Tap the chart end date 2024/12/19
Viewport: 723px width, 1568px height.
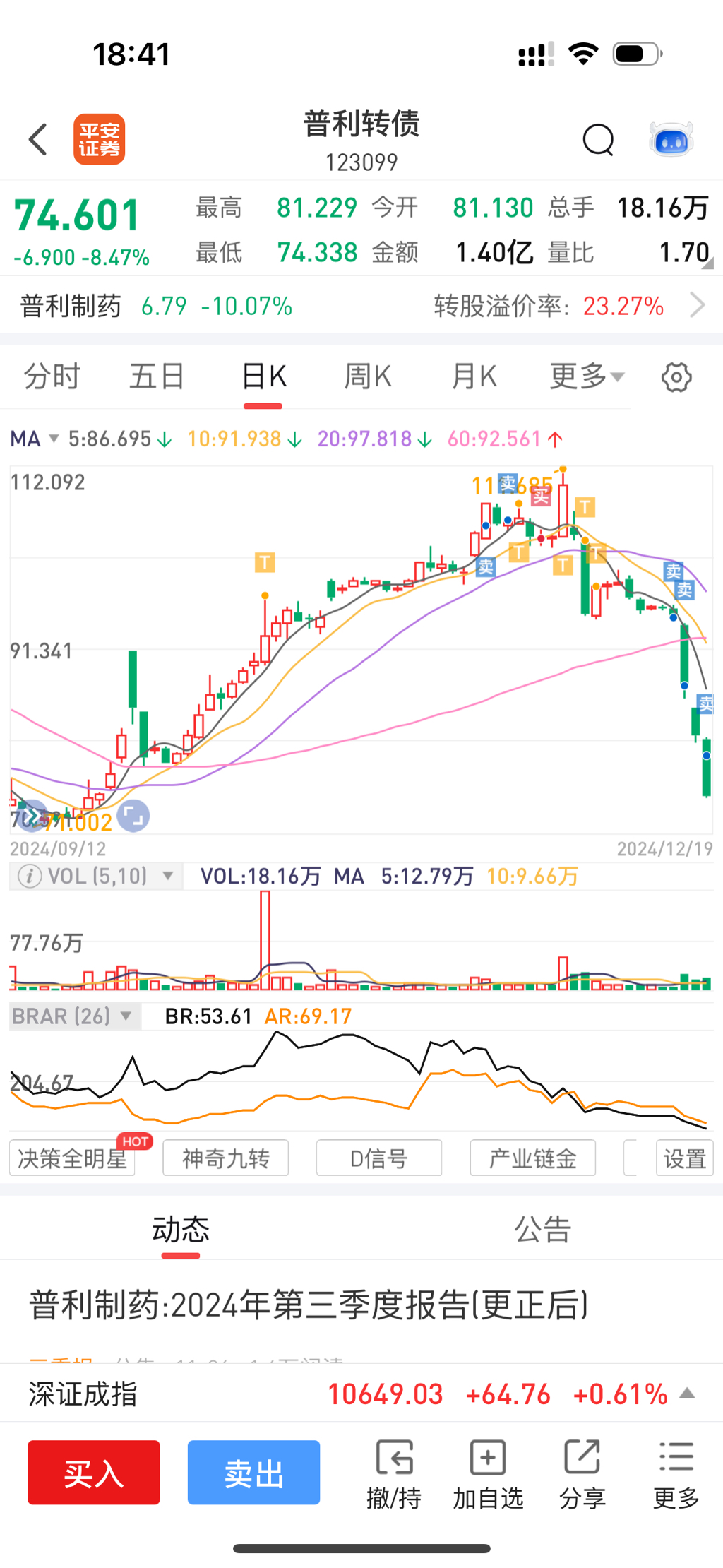pyautogui.click(x=665, y=848)
